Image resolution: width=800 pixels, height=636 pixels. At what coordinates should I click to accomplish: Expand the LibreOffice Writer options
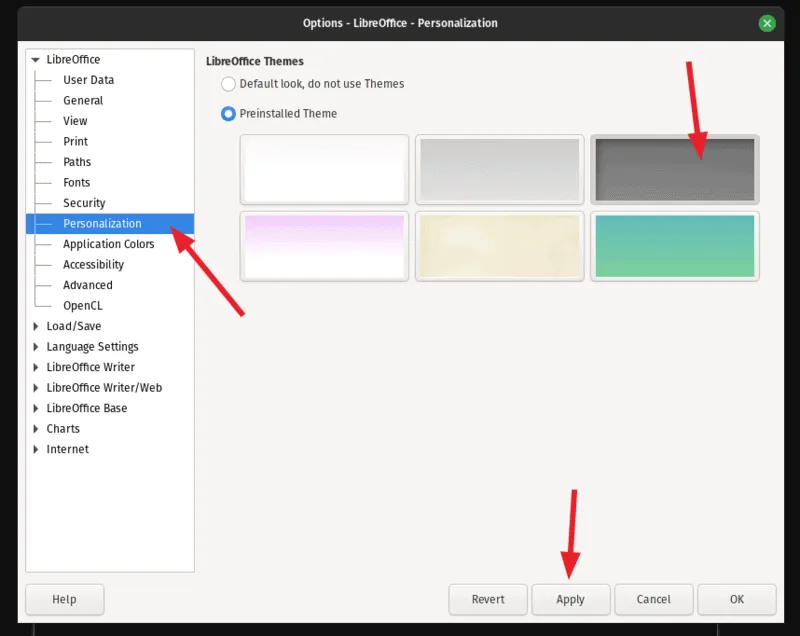coord(36,367)
